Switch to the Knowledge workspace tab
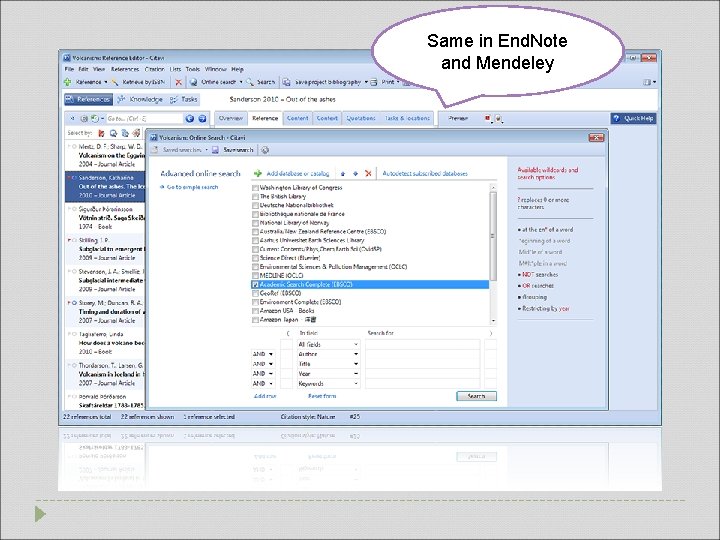Viewport: 720px width, 540px height. coord(141,99)
